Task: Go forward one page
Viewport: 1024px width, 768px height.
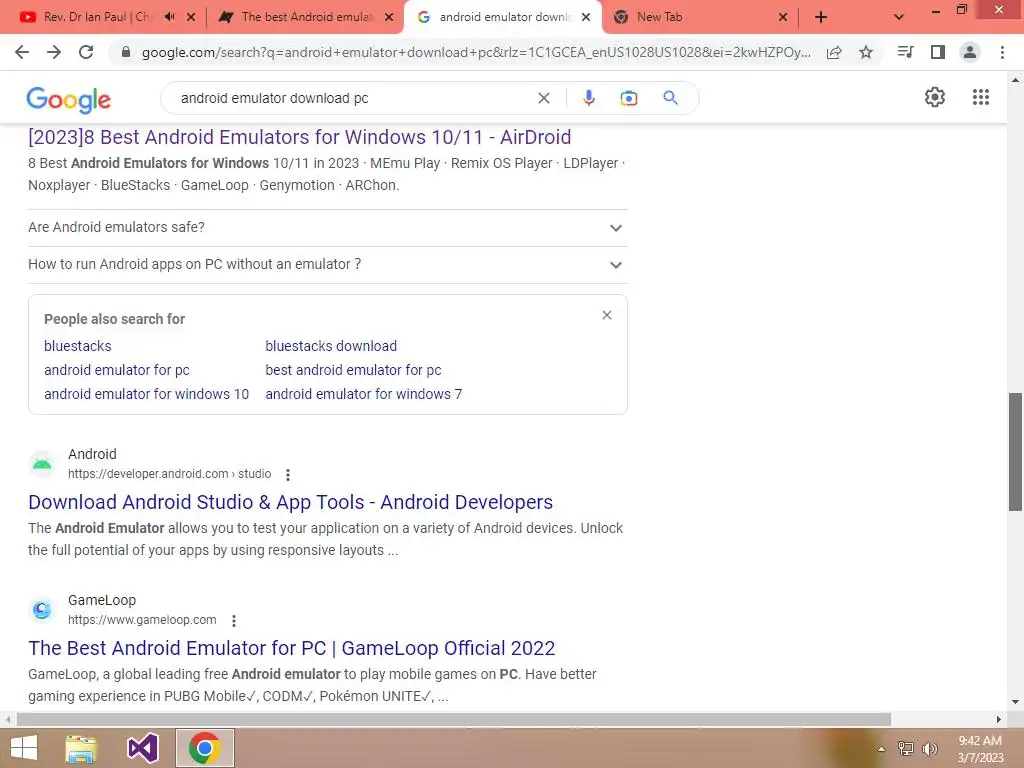Action: (x=54, y=52)
